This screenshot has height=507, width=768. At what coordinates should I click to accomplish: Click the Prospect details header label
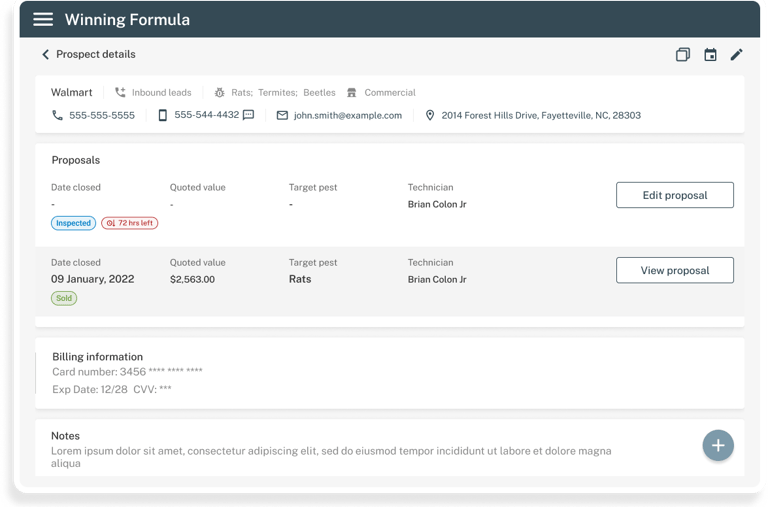tap(96, 55)
